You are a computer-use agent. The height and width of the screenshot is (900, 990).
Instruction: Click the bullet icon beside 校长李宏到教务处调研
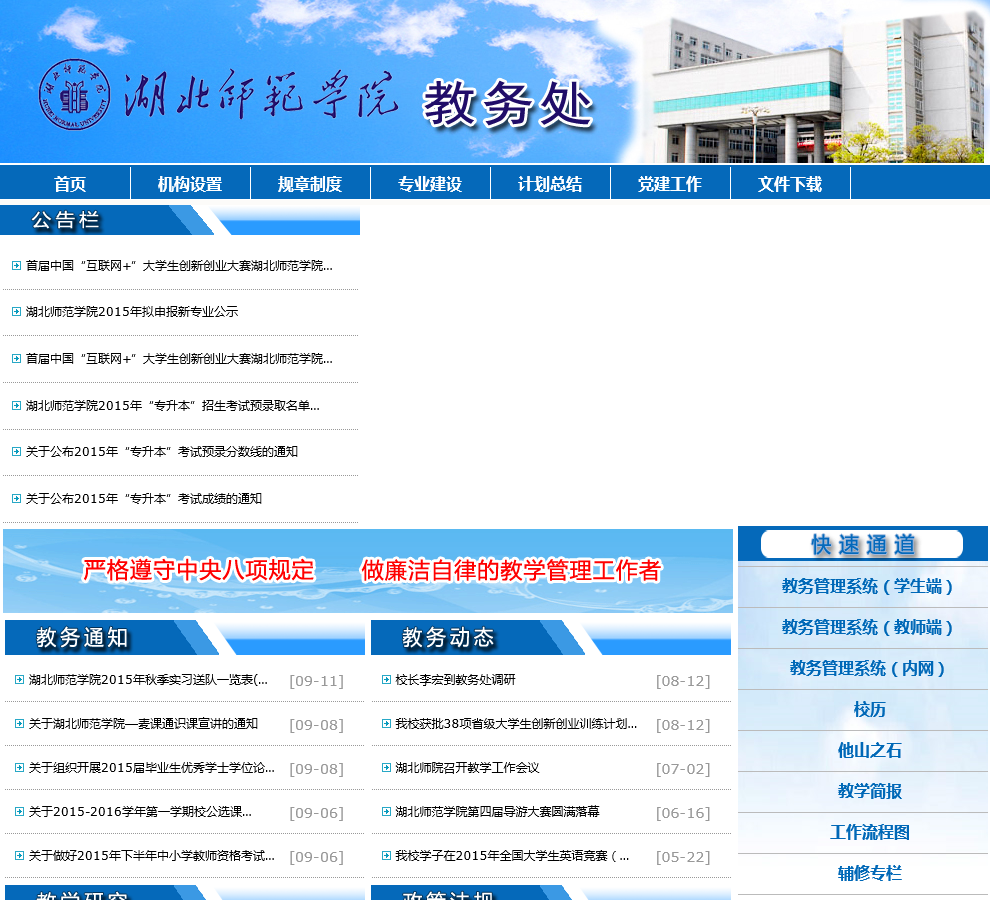(386, 680)
